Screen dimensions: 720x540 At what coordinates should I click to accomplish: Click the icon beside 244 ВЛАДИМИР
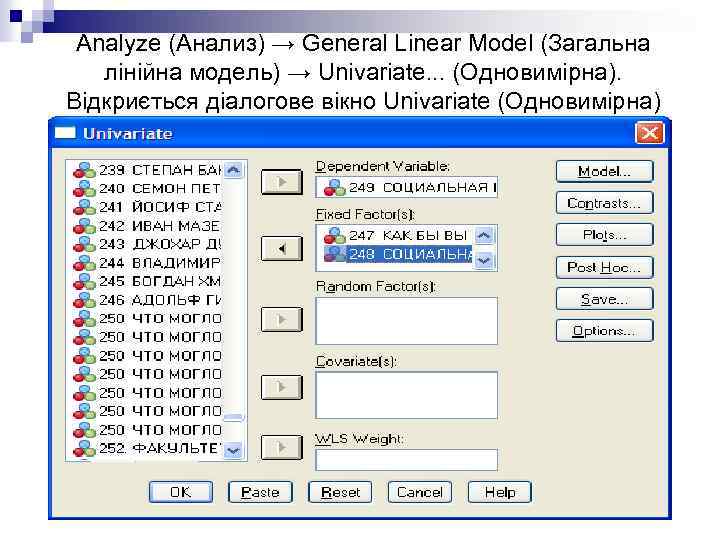pos(84,263)
